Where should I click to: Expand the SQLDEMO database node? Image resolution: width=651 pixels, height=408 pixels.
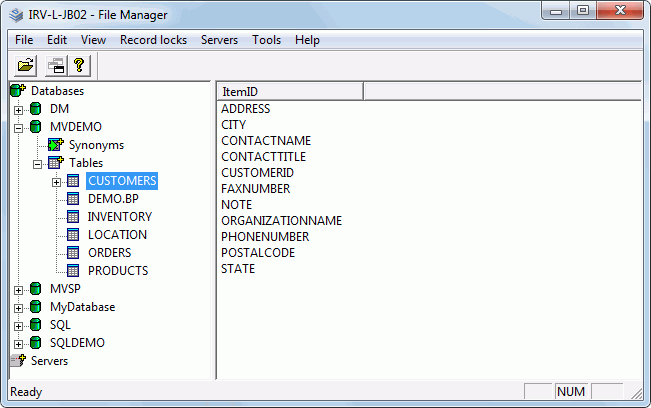tap(18, 344)
